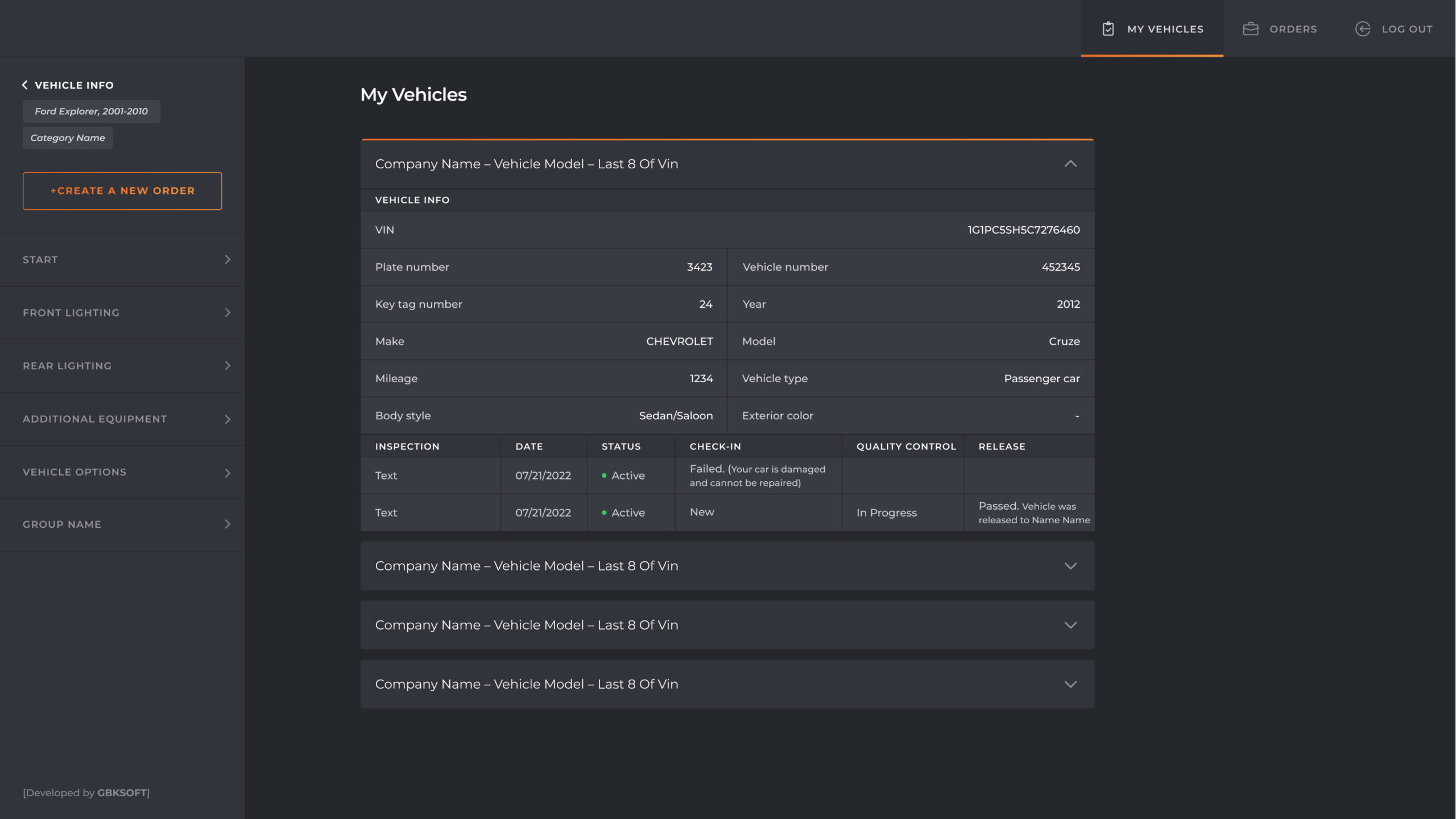Expand the Vehicle Options chevron
1456x819 pixels.
click(227, 473)
